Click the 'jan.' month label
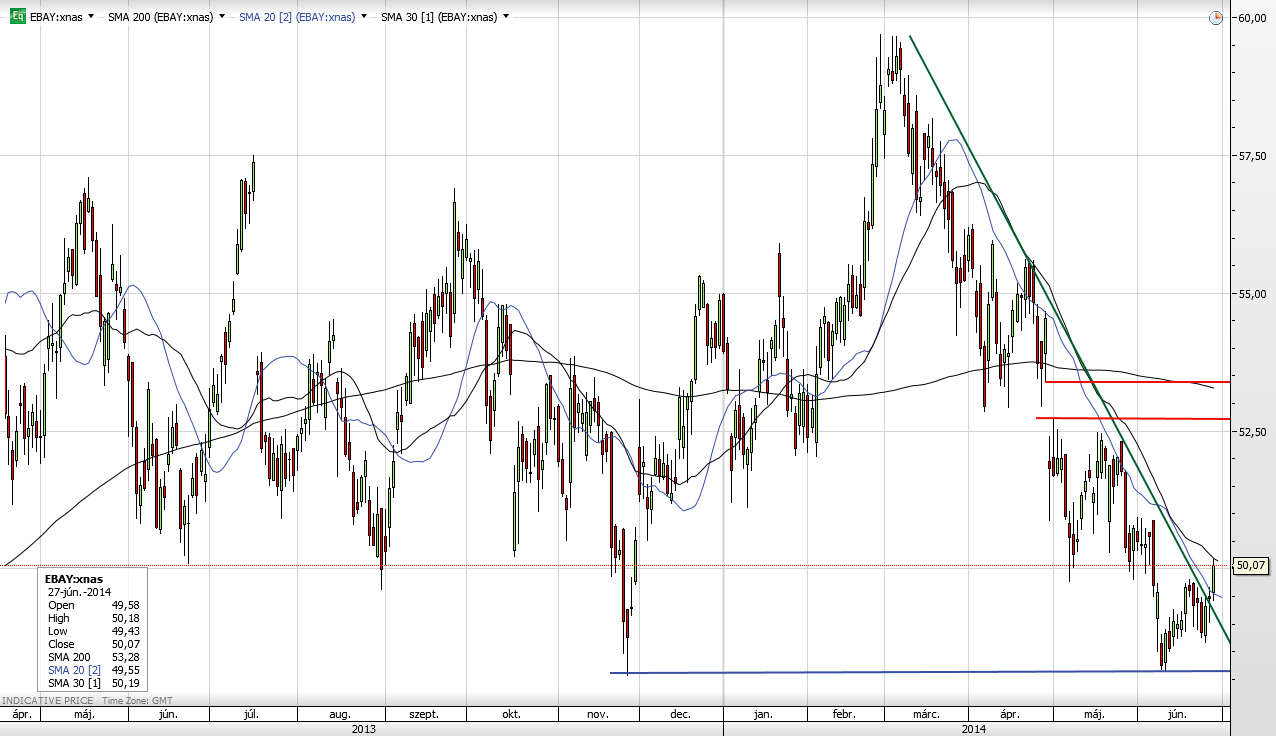The image size is (1276, 736). coord(762,715)
